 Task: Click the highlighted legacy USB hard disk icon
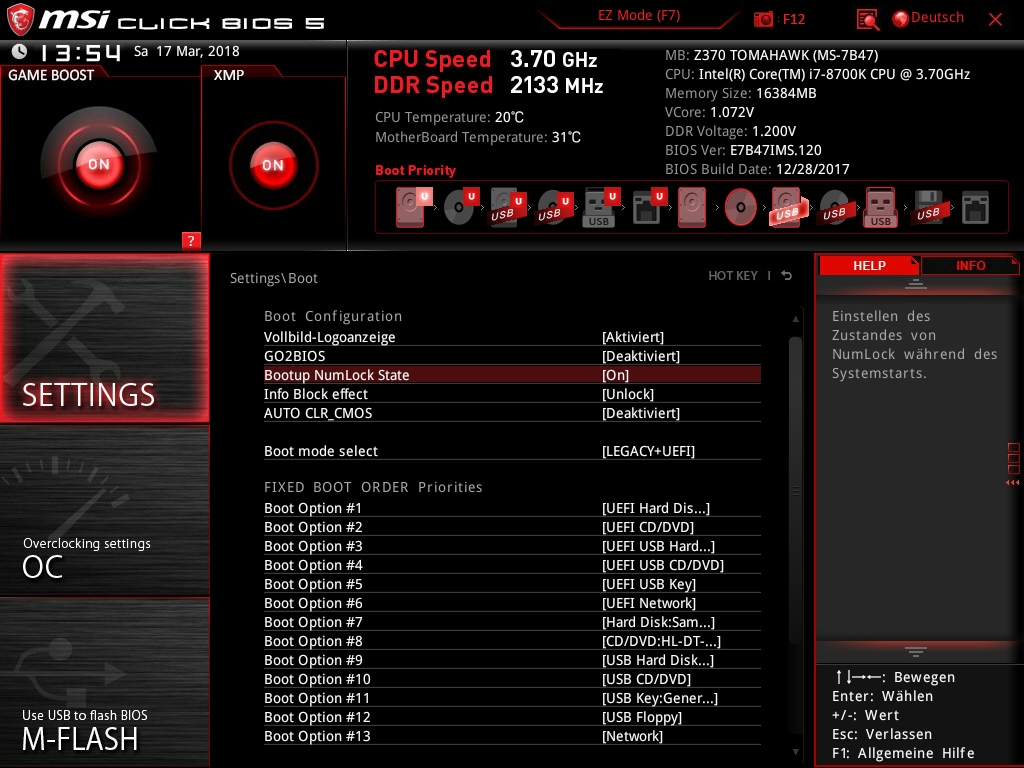(788, 208)
